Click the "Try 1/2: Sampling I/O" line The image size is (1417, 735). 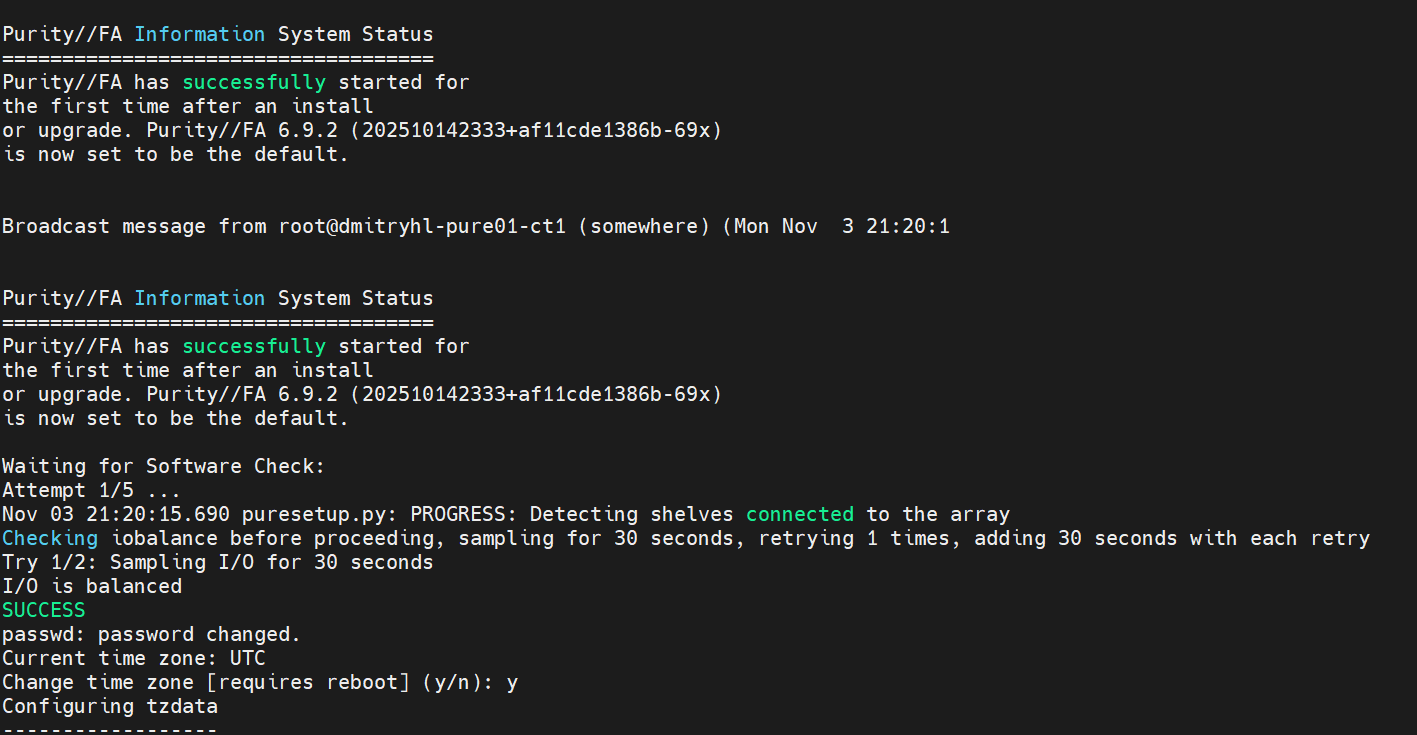[x=217, y=562]
